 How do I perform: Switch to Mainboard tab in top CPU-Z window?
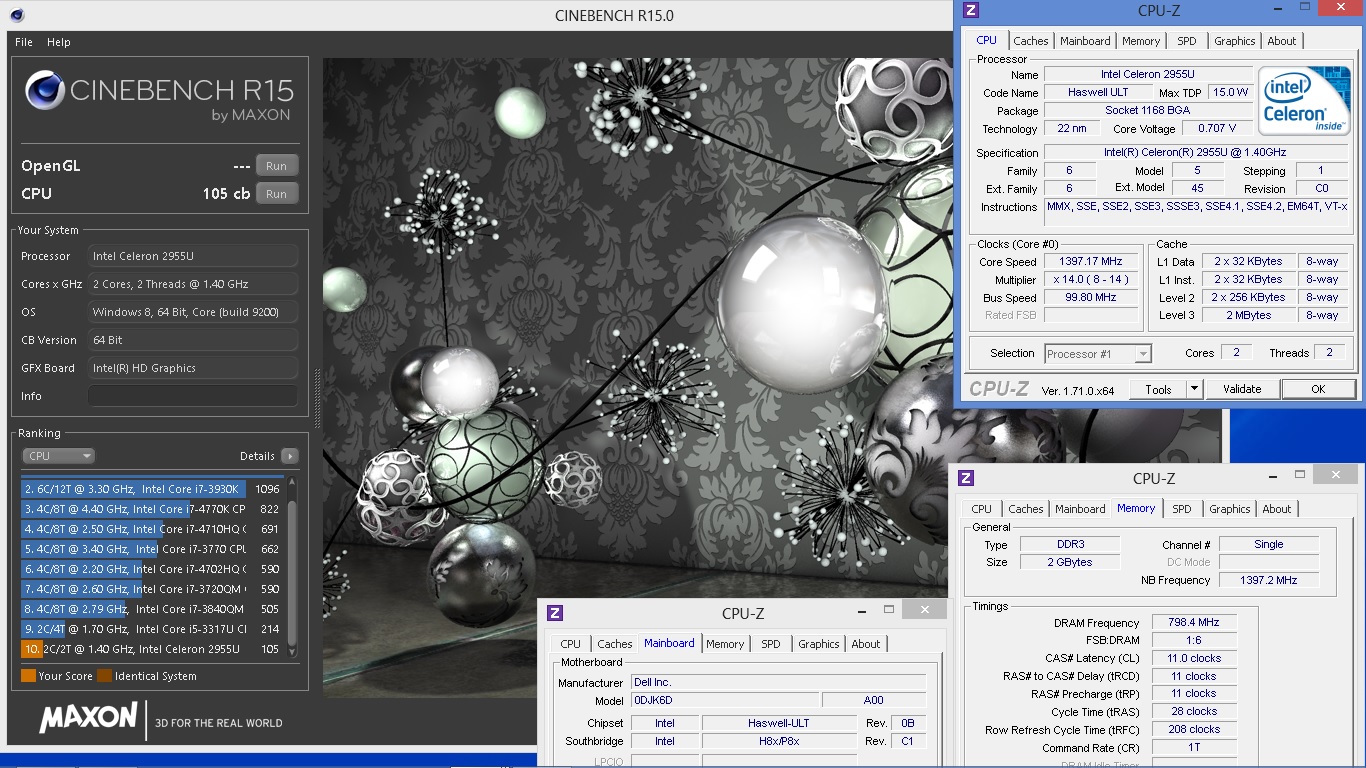click(1085, 41)
